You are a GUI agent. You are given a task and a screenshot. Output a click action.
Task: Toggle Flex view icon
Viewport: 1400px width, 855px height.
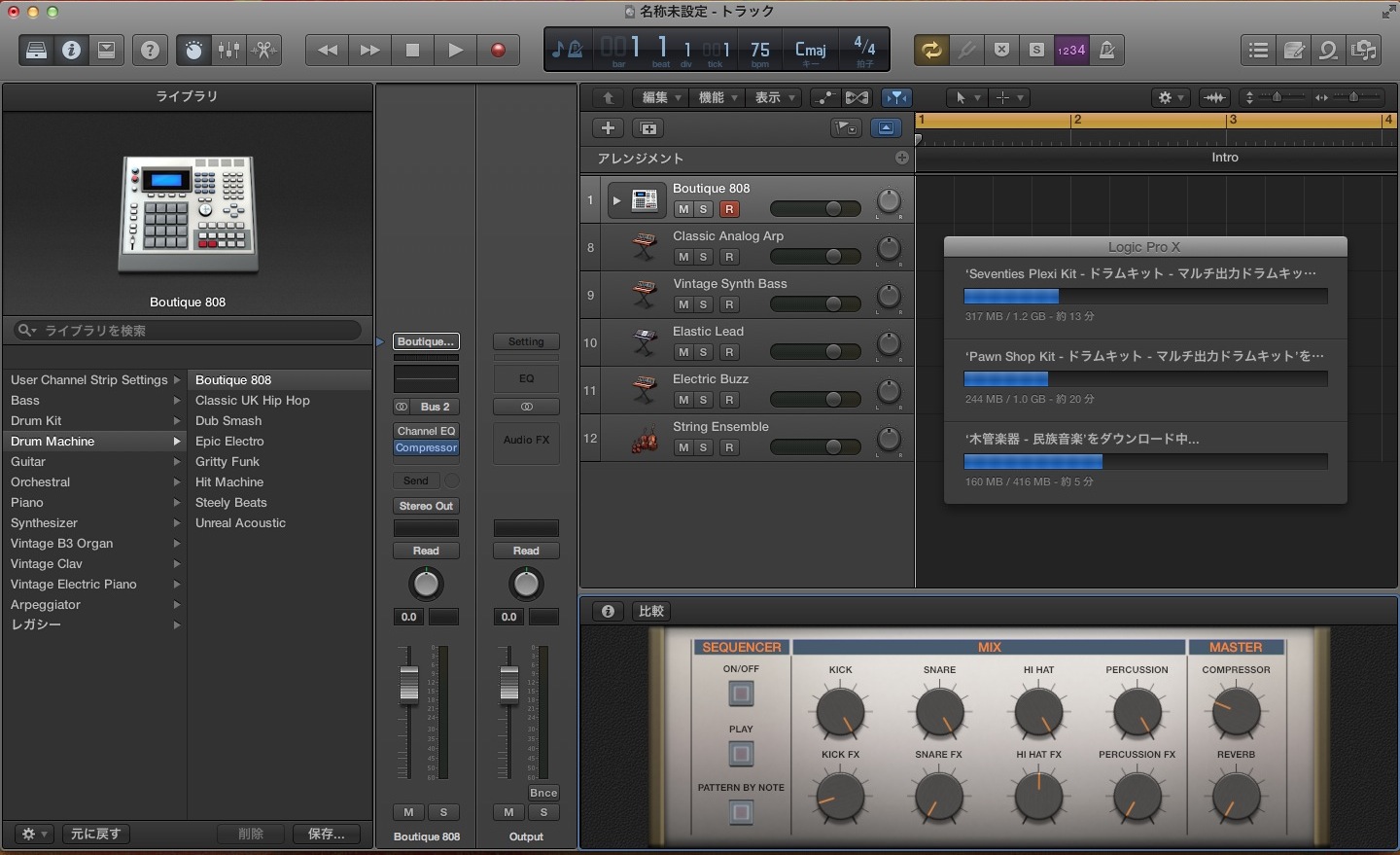pyautogui.click(x=857, y=97)
